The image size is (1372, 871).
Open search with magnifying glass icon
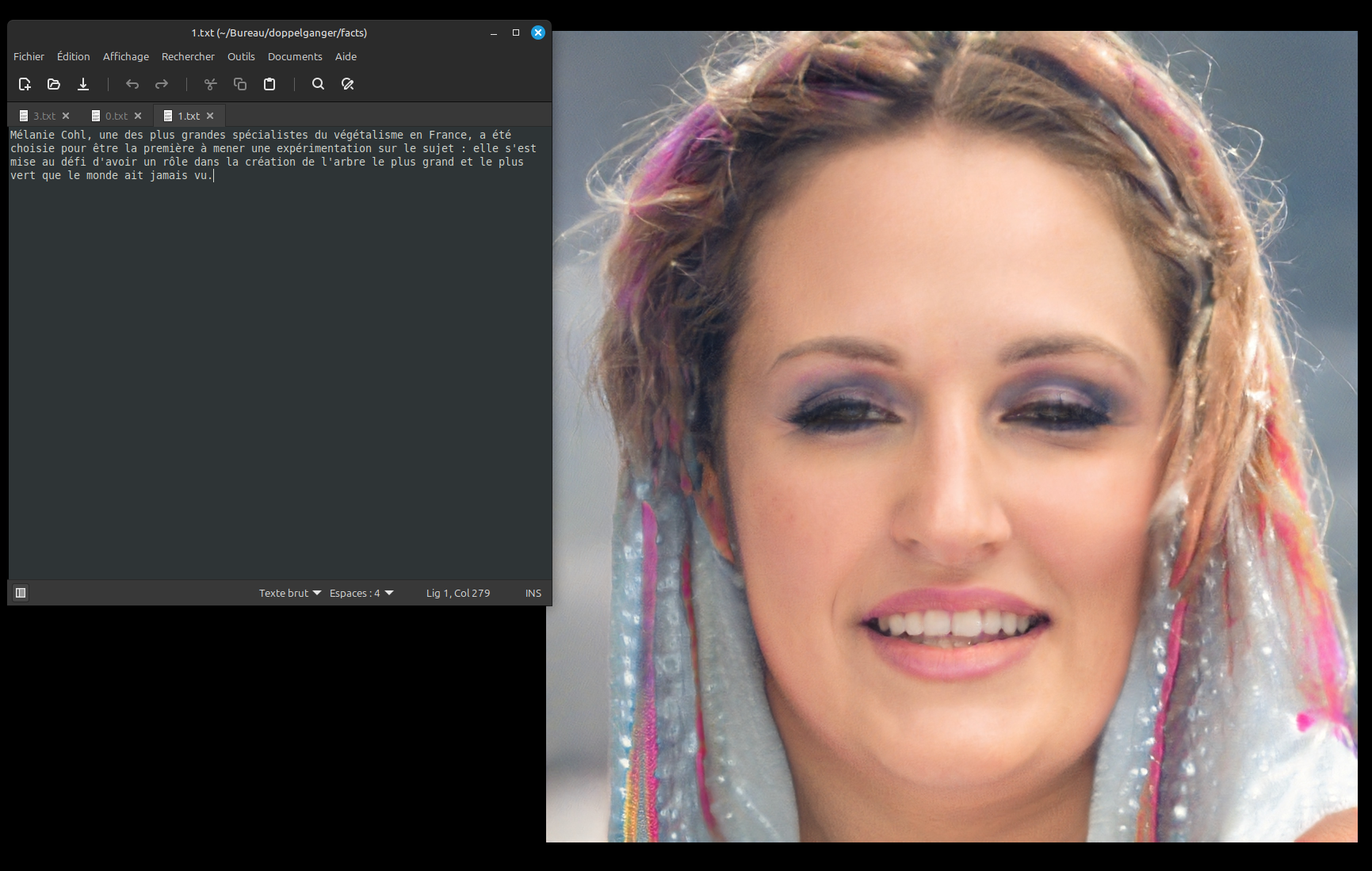coord(318,84)
